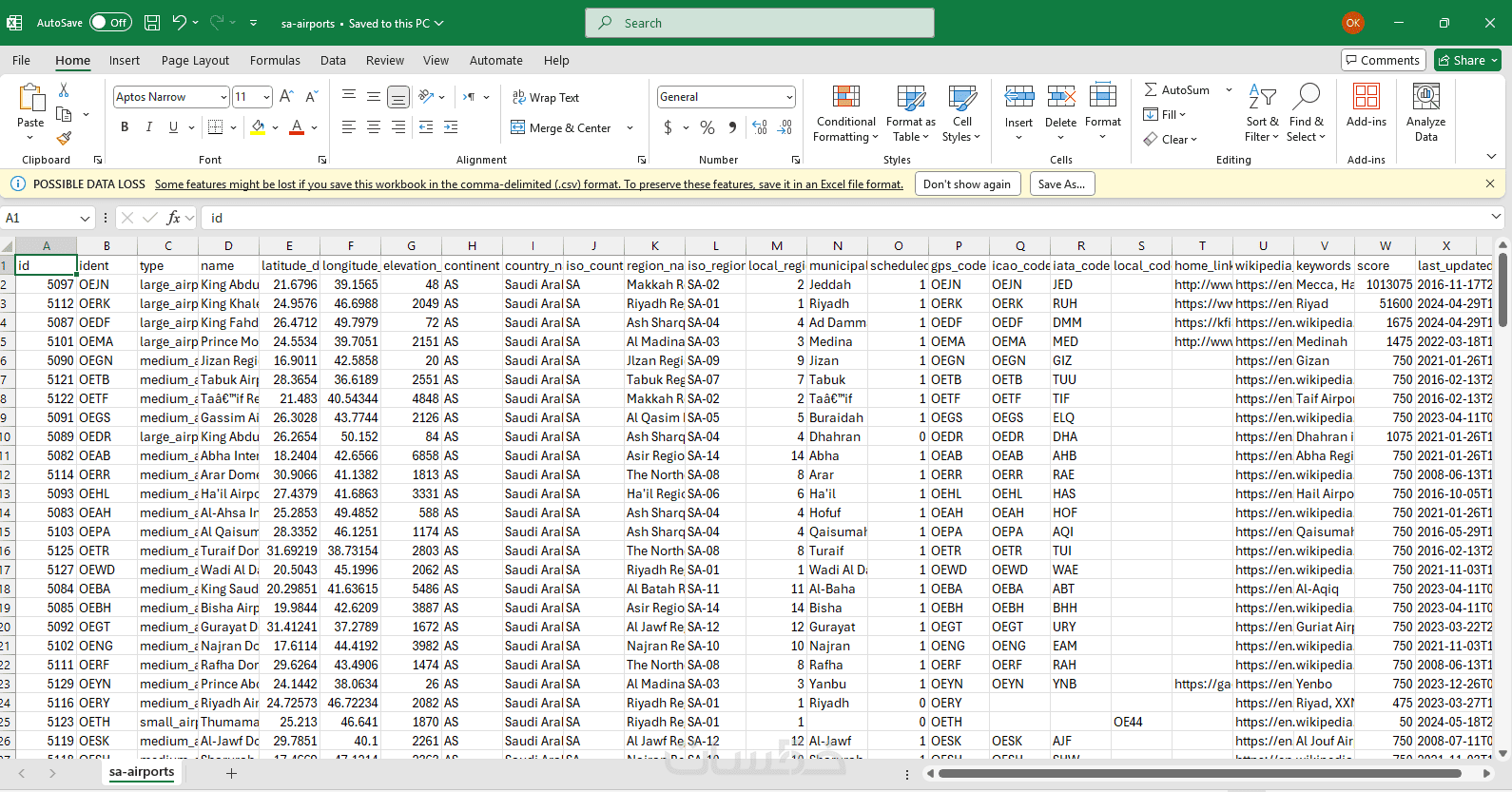Open the number format General dropdown
The height and width of the screenshot is (792, 1512).
coord(789,97)
